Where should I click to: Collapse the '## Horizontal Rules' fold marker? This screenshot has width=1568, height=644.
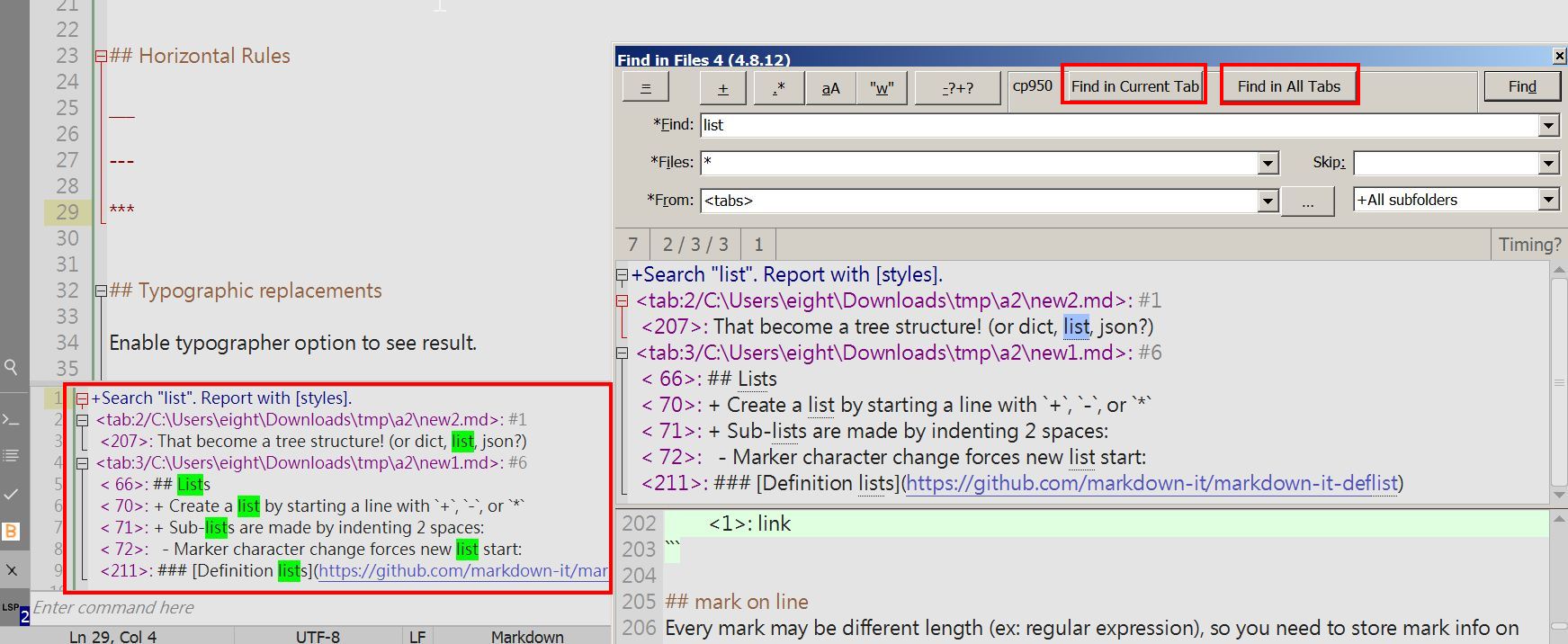[x=101, y=56]
